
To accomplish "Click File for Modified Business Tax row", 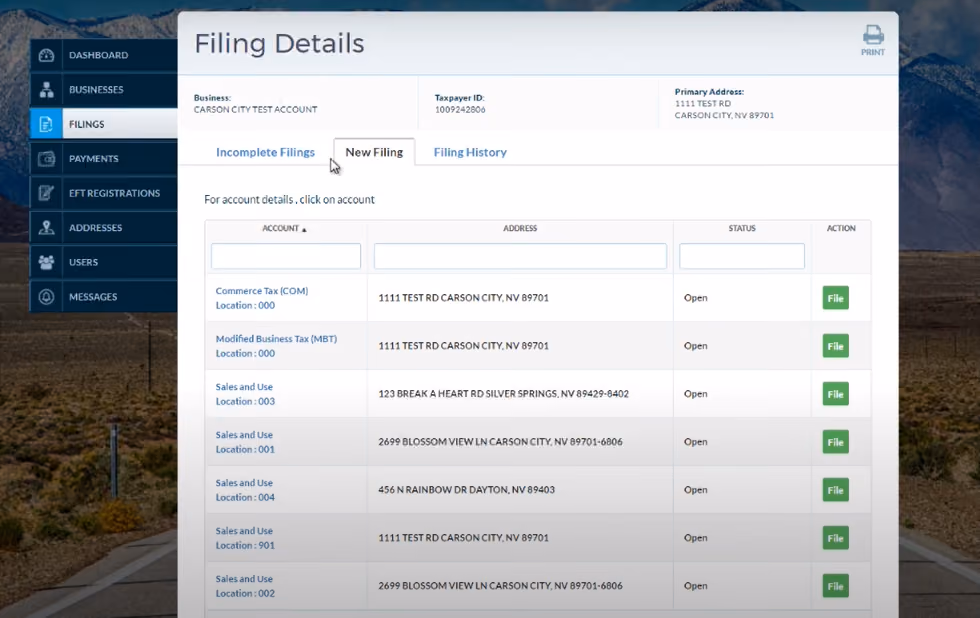I will point(836,346).
